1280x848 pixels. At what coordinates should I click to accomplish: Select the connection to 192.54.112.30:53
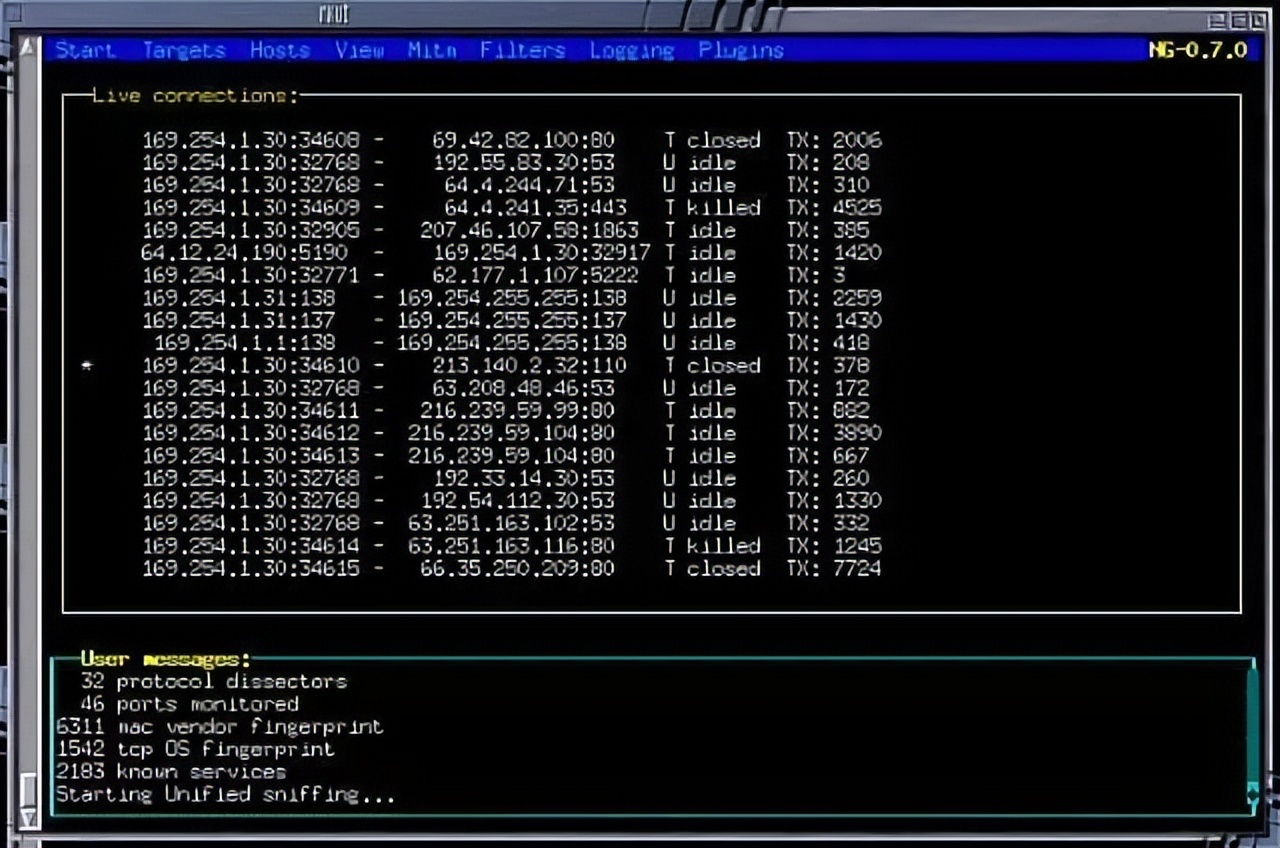(x=511, y=501)
